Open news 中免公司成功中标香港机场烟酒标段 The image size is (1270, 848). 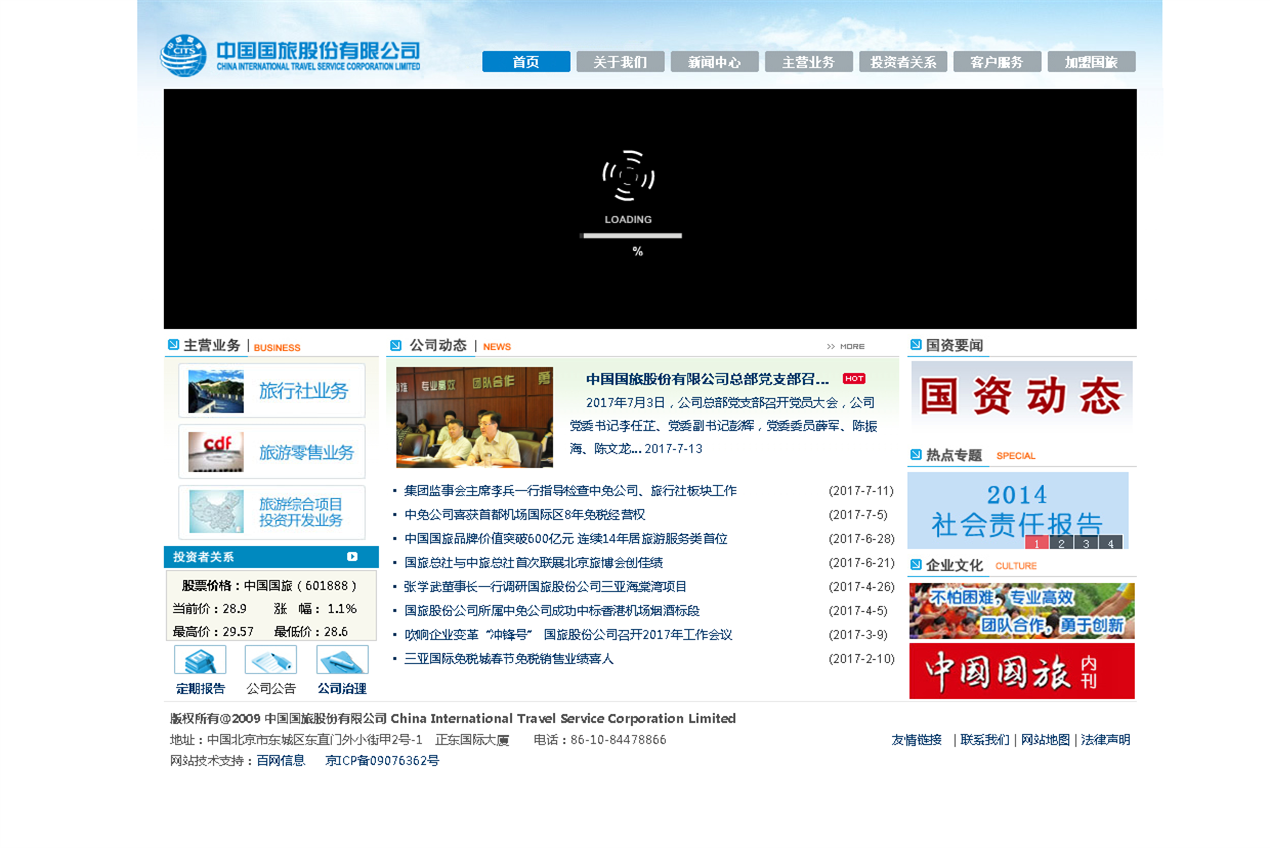coord(552,611)
